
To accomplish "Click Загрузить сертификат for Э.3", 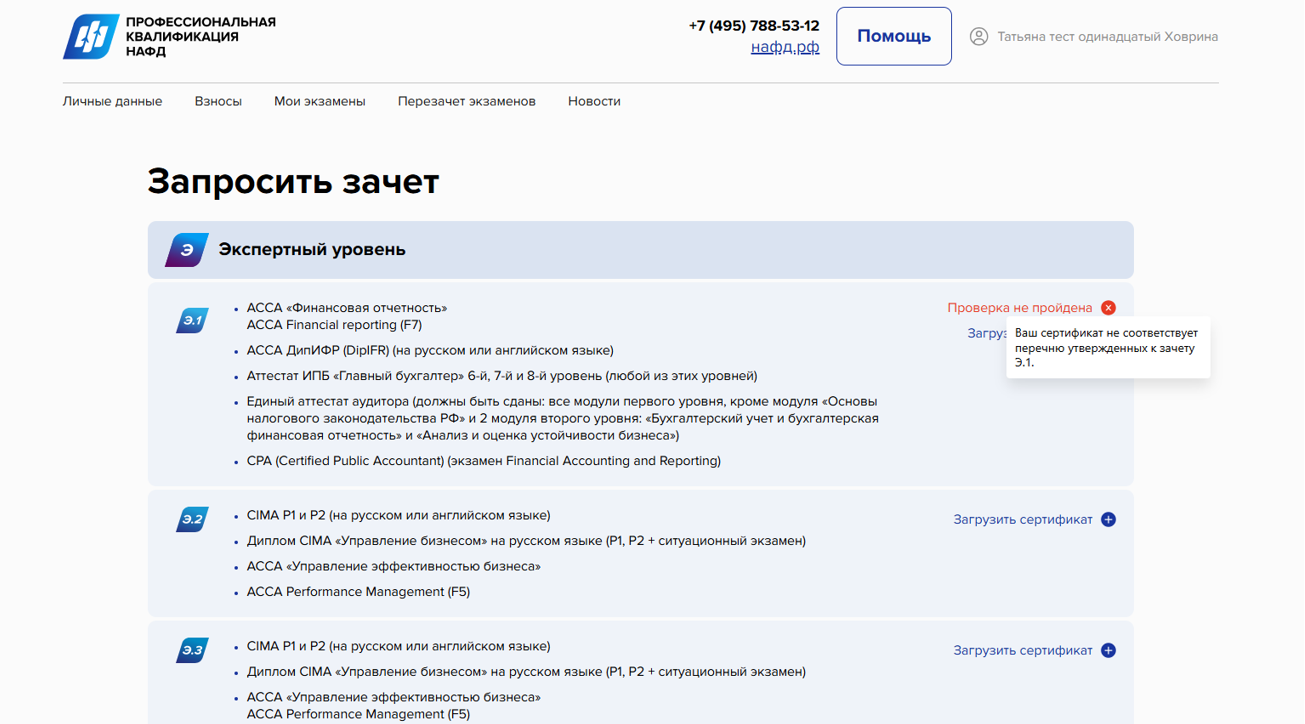I will [x=1023, y=651].
